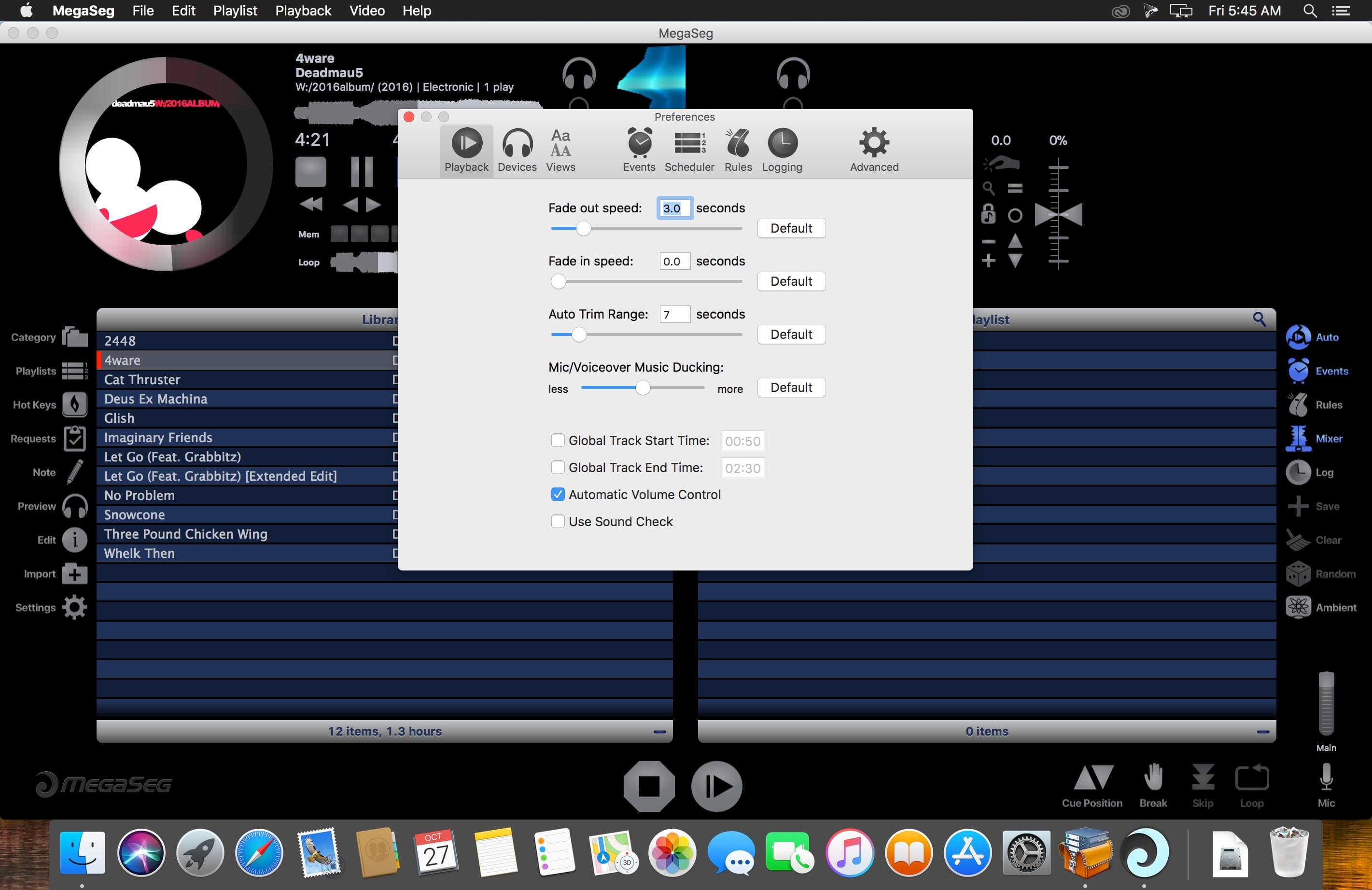Reset Fade out speed with Default button
1372x890 pixels.
click(x=791, y=228)
